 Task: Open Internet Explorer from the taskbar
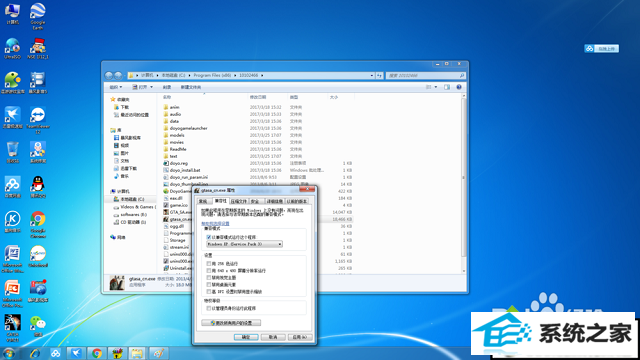point(35,353)
